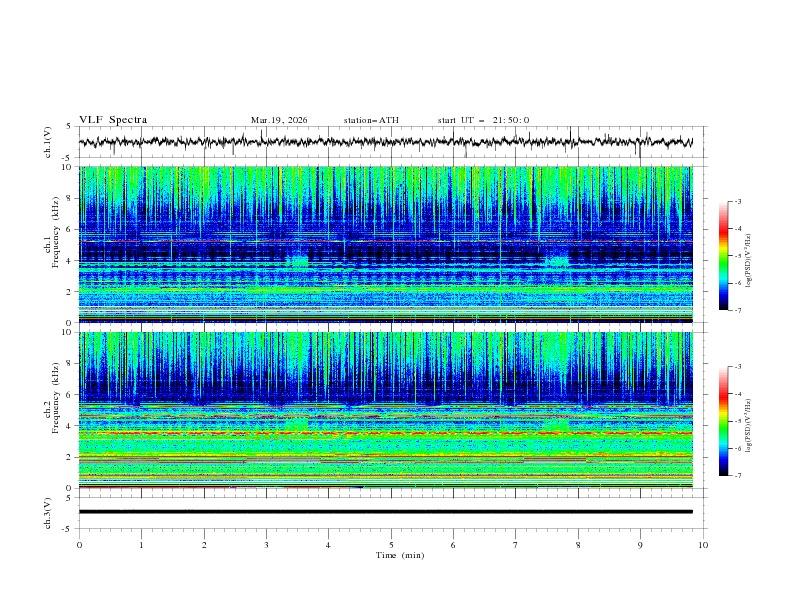The height and width of the screenshot is (612, 792).
Task: Click the start UT time label
Action: [483, 120]
